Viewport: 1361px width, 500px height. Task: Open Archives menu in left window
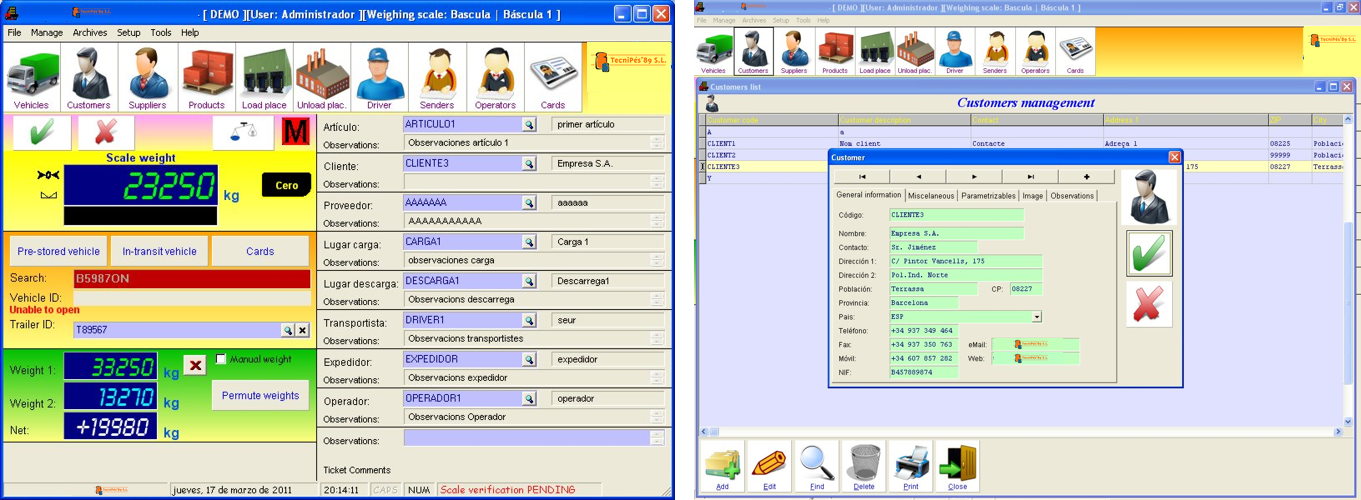coord(90,32)
